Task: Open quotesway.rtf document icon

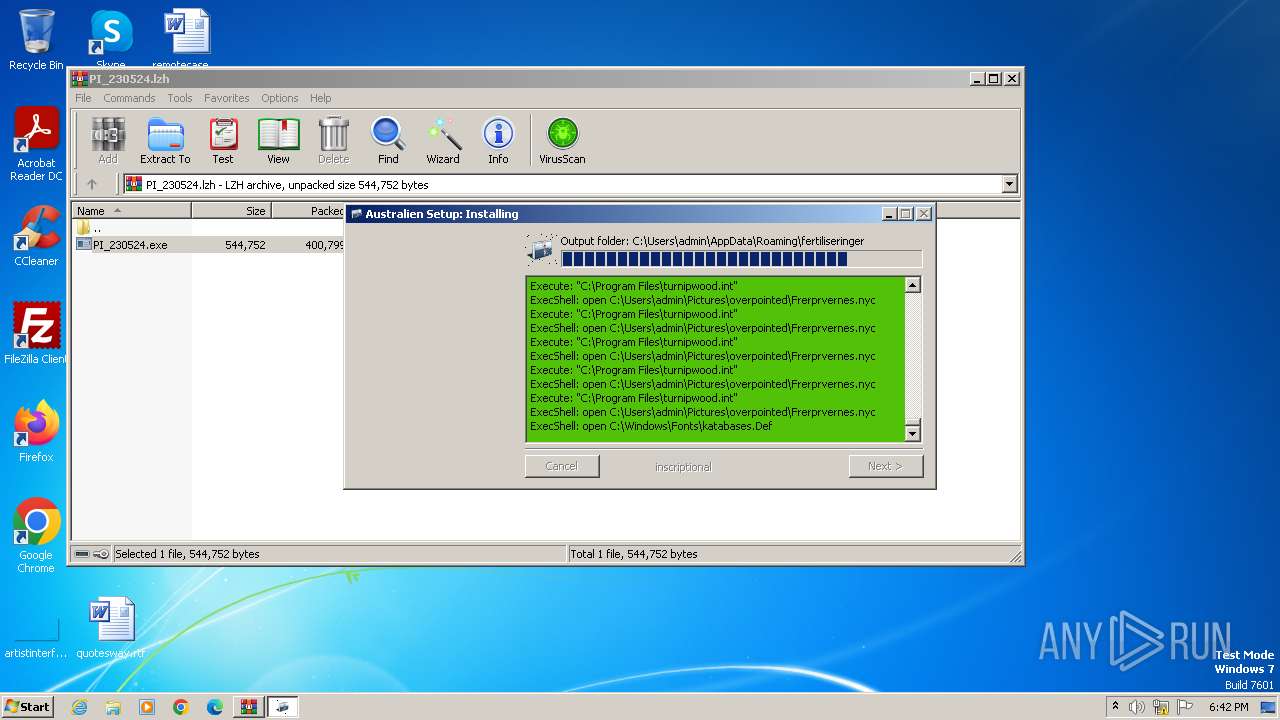Action: point(111,628)
